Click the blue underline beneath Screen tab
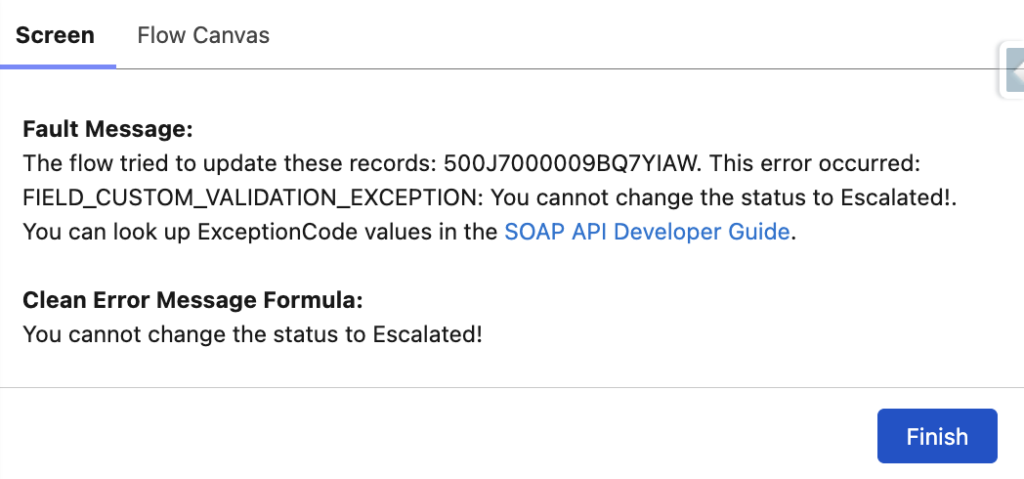 pos(58,66)
